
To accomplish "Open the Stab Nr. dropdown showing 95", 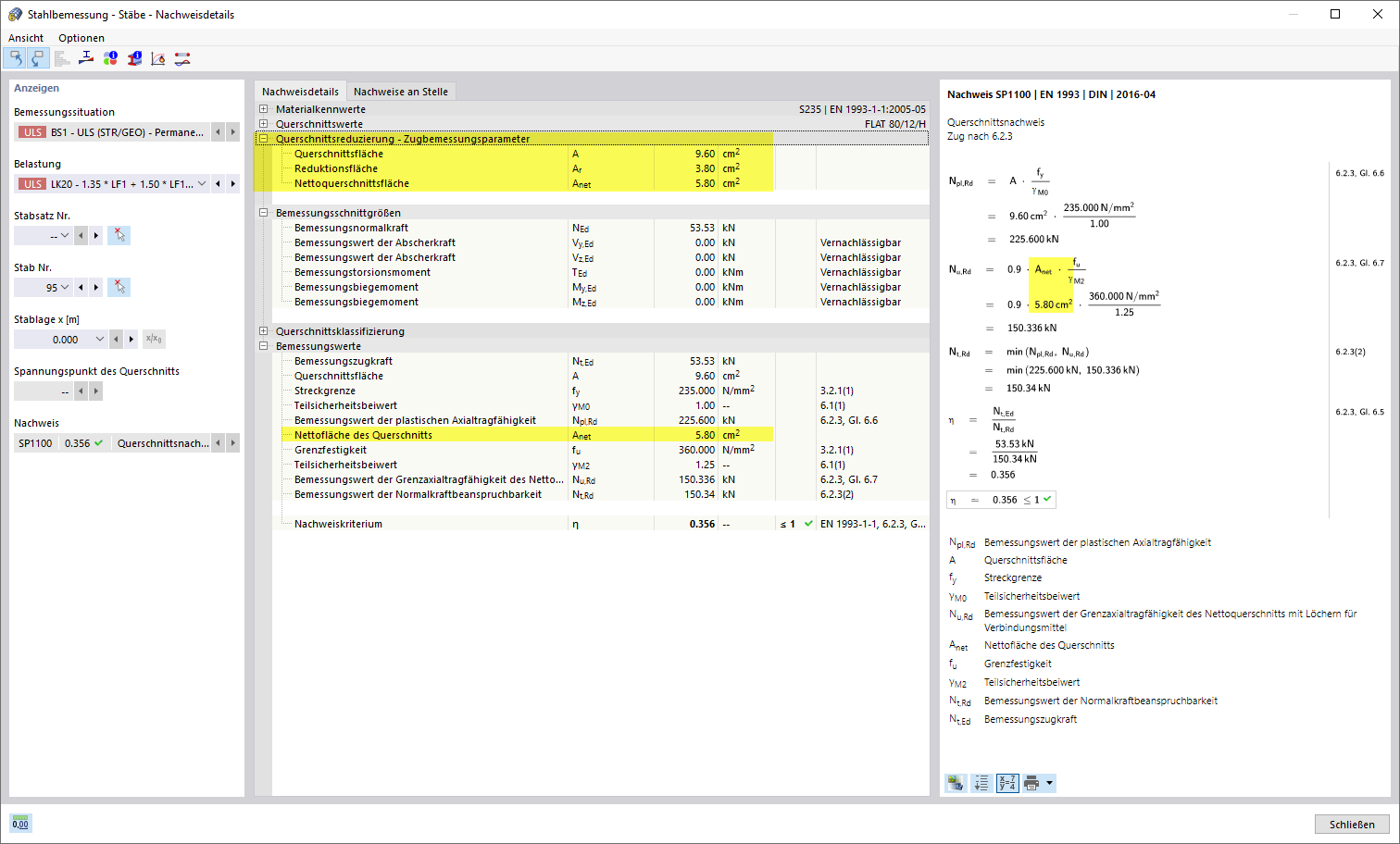I will [64, 287].
